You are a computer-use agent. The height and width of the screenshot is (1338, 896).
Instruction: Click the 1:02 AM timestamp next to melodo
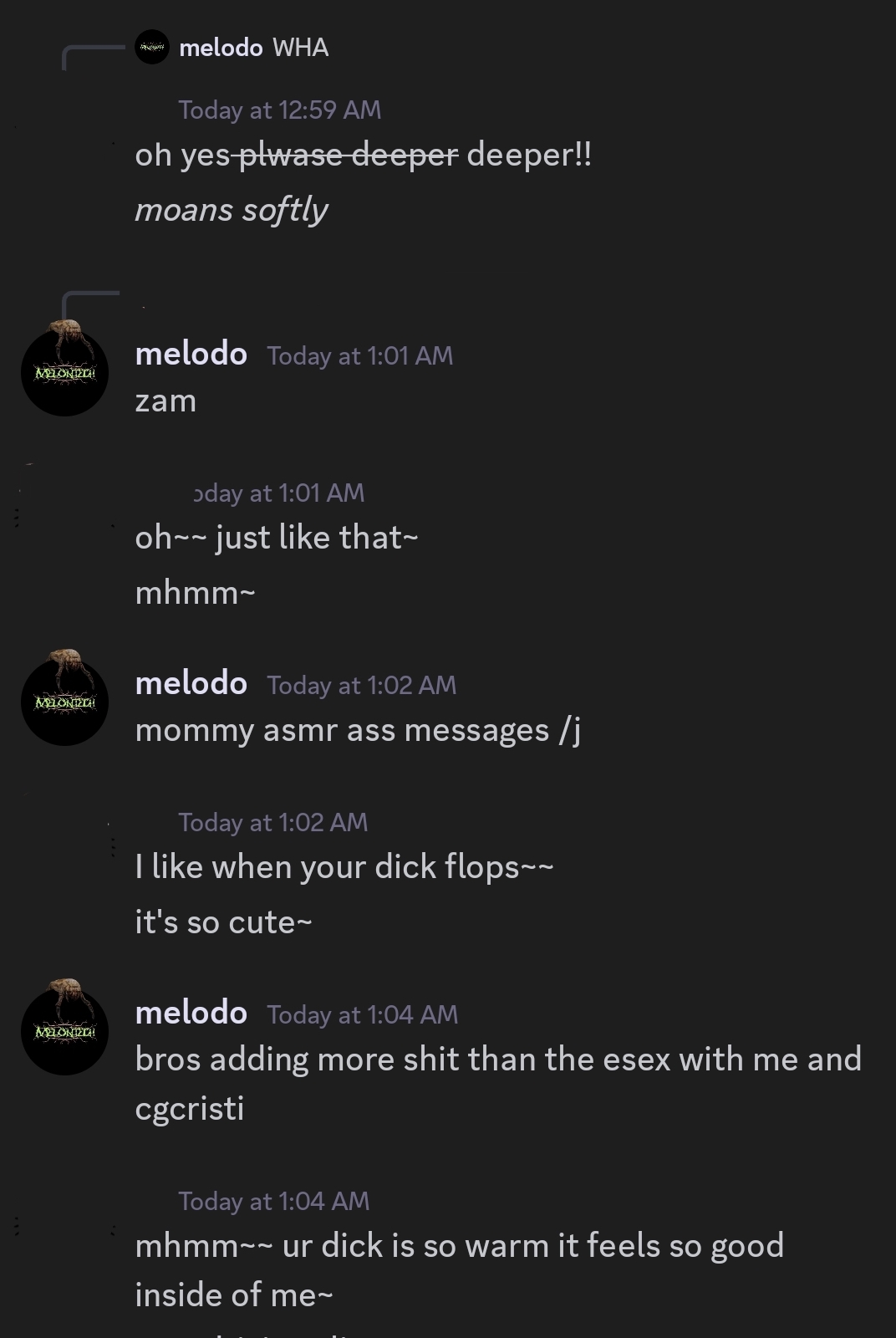361,686
